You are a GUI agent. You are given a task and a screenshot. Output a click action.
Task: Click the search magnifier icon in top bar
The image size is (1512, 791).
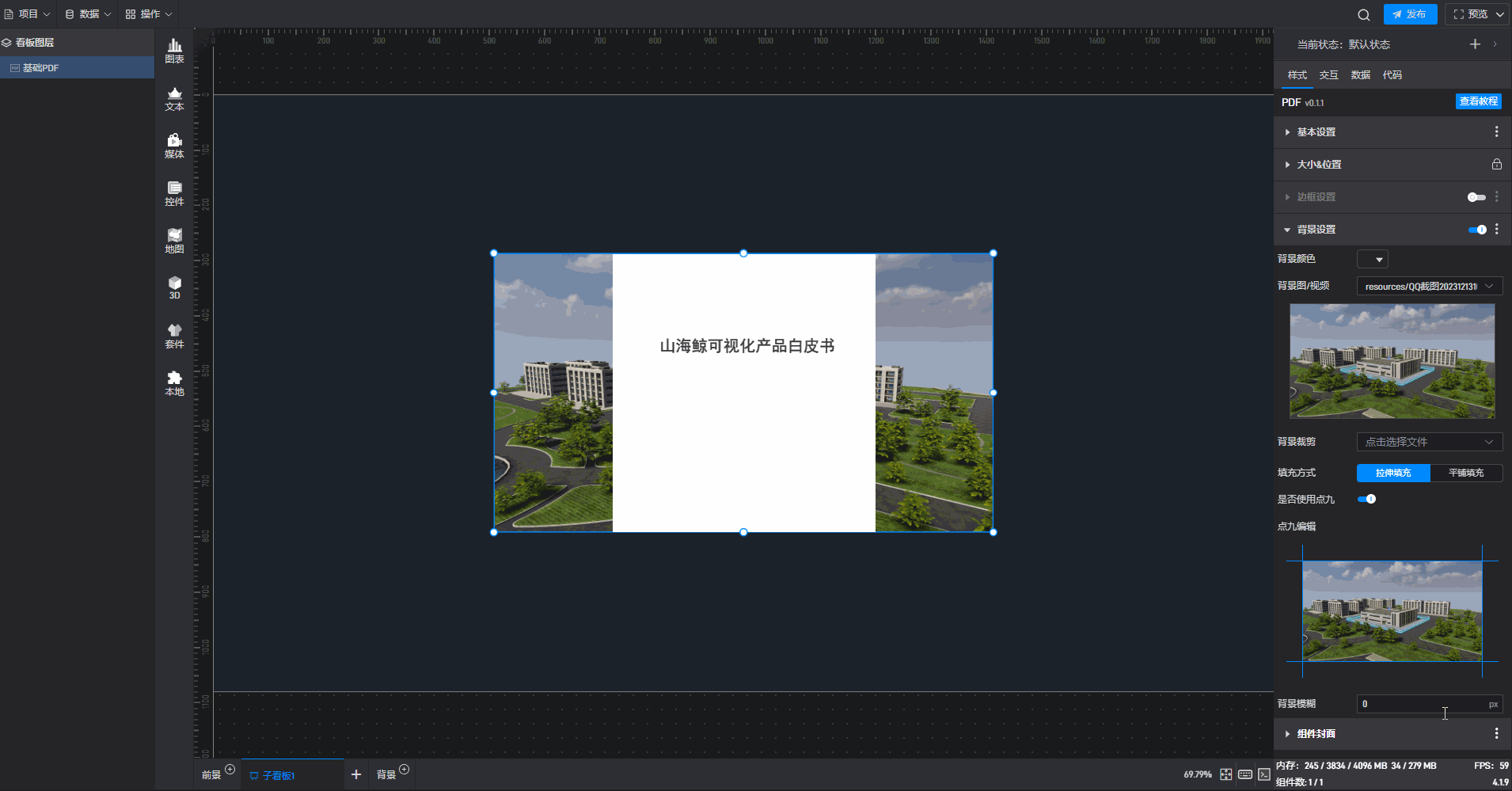pyautogui.click(x=1363, y=14)
